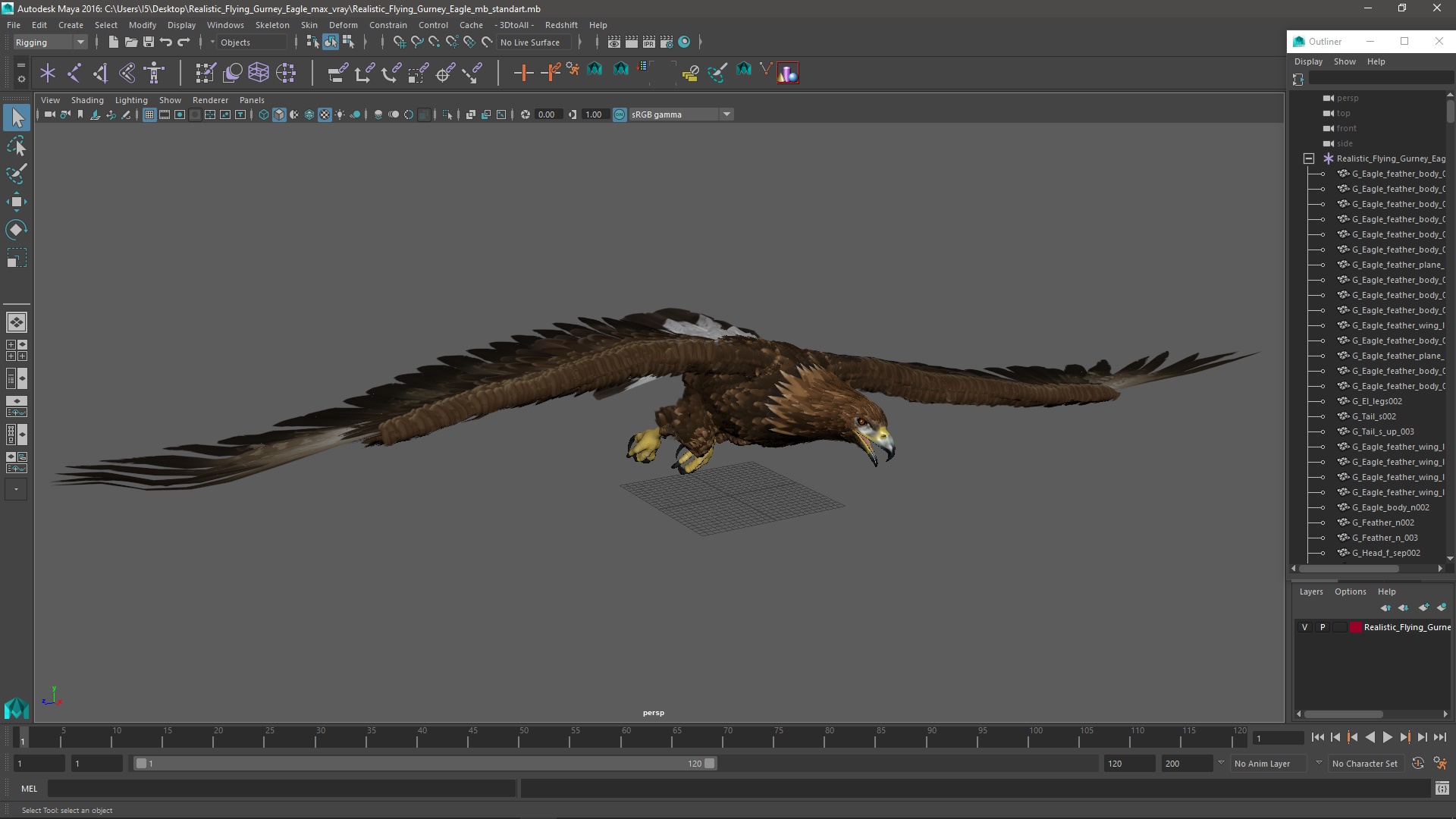
Task: Click the playback range slider bar
Action: (x=425, y=764)
